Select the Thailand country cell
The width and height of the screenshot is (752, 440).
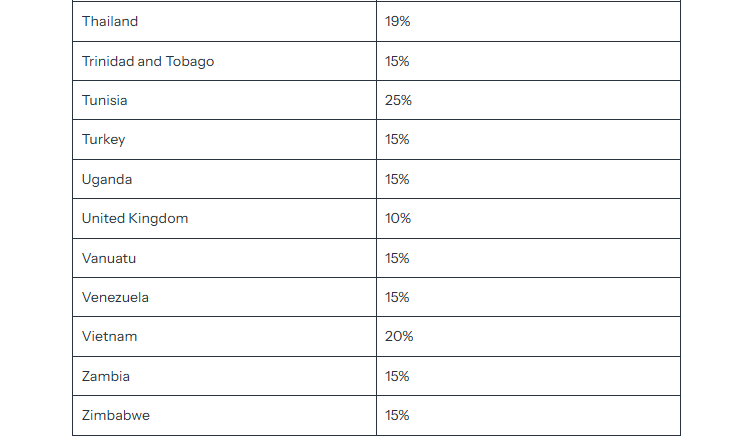coord(224,22)
